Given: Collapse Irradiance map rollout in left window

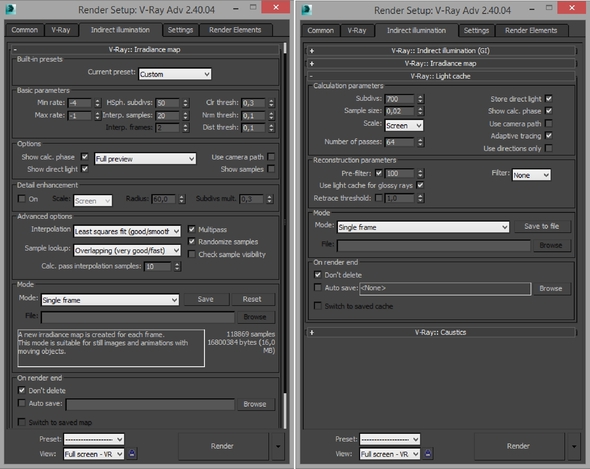Looking at the screenshot, I should (144, 49).
